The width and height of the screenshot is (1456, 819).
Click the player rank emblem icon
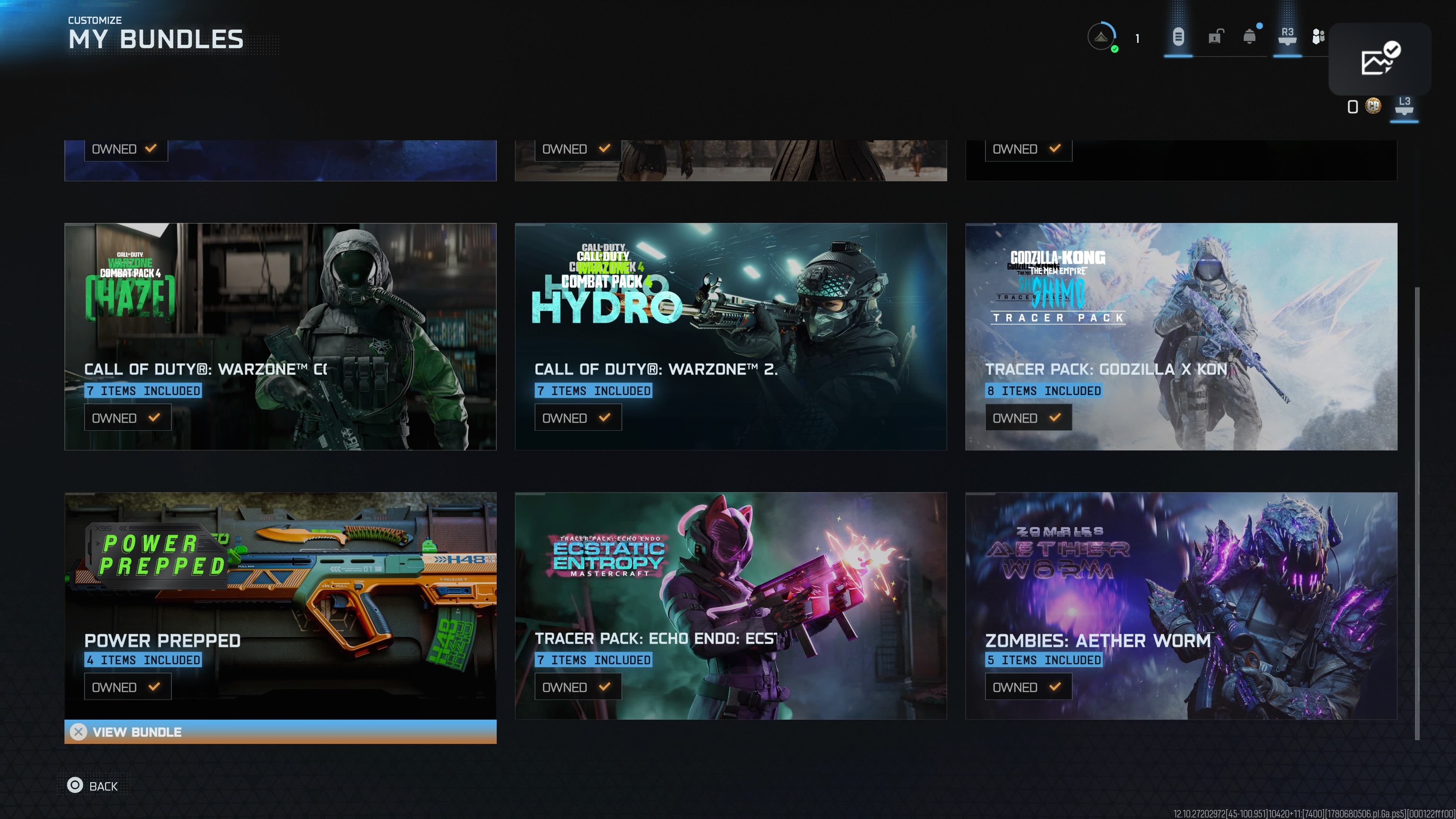click(1101, 37)
